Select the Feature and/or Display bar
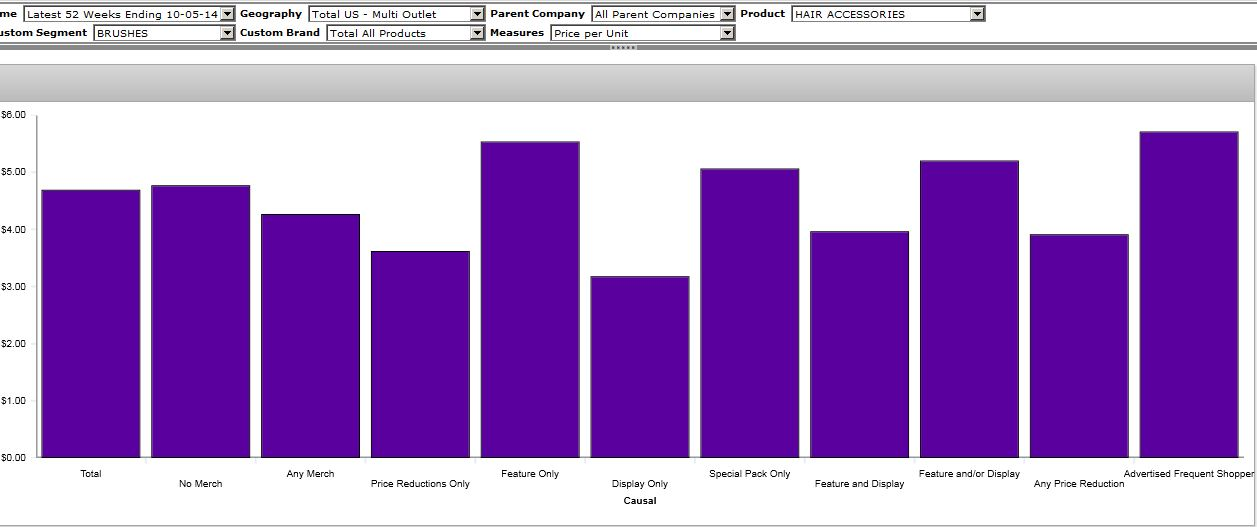Screen dimensions: 1257x527 [969, 309]
